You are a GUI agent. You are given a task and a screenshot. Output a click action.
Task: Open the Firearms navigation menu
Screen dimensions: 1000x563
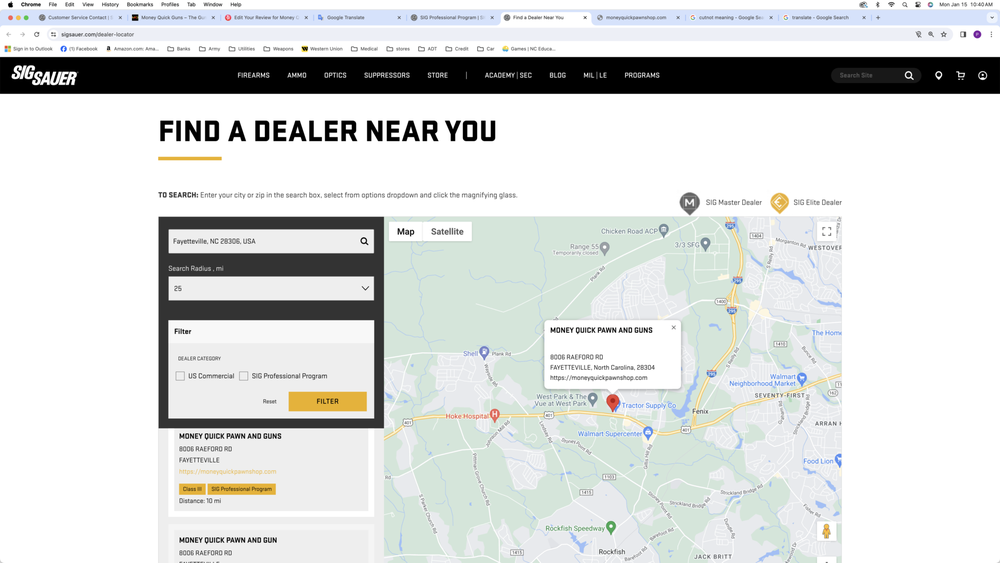pyautogui.click(x=253, y=76)
